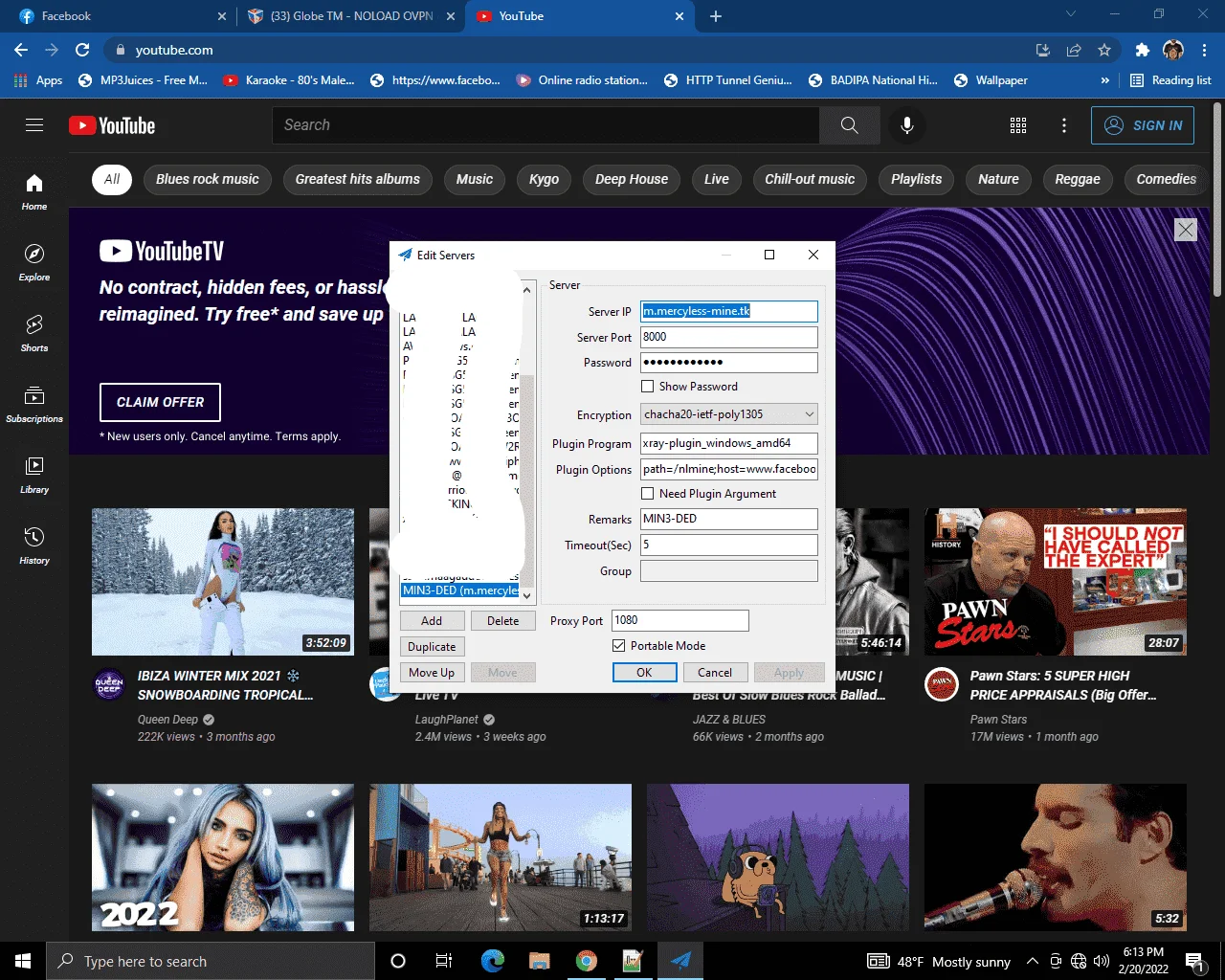Open Chrome three-dot menu
The image size is (1225, 980).
point(1205,50)
